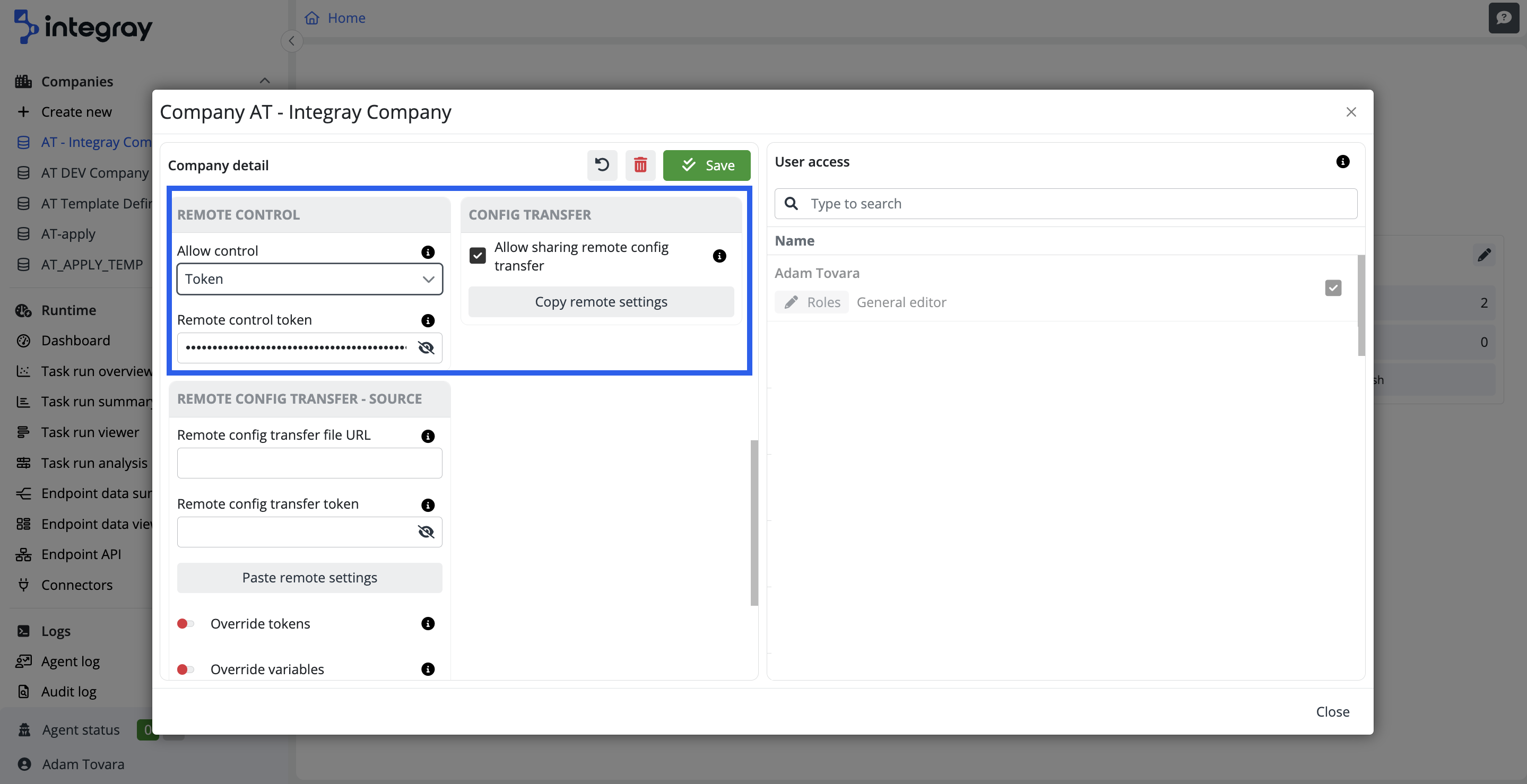Open the help chat icon top right
This screenshot has height=784, width=1527.
[x=1503, y=18]
